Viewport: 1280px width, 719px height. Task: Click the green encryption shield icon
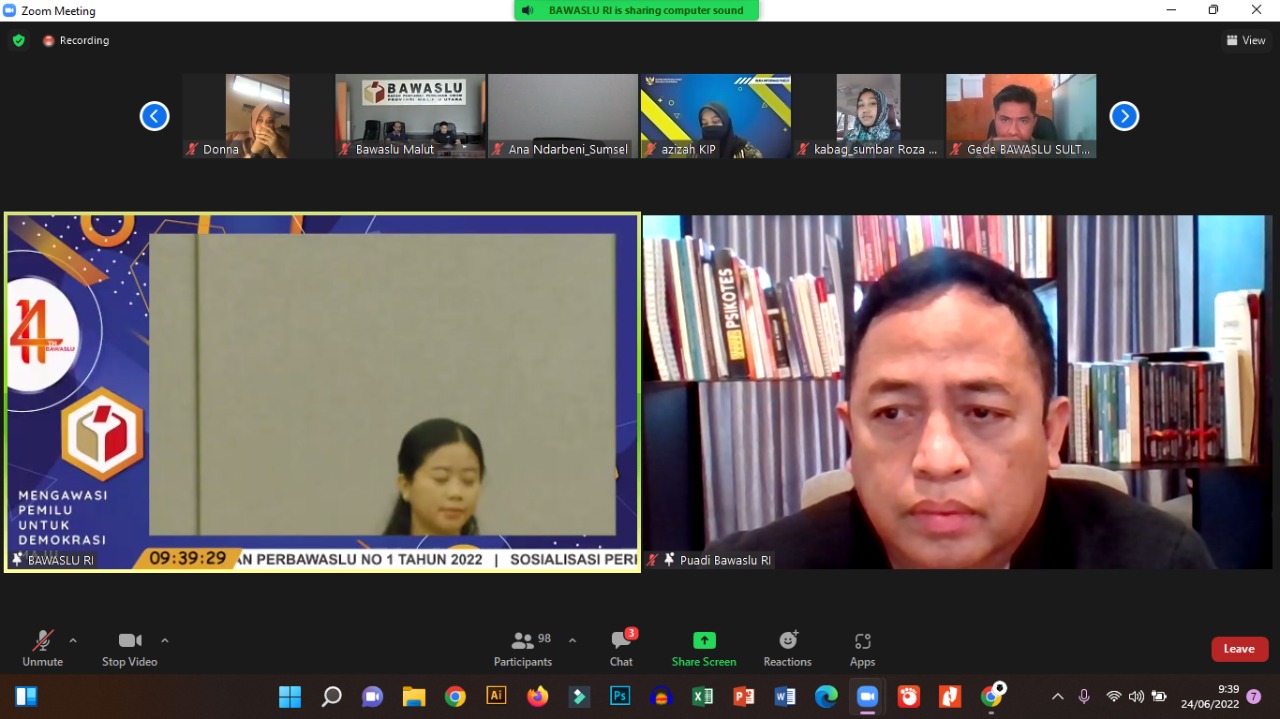click(x=18, y=40)
